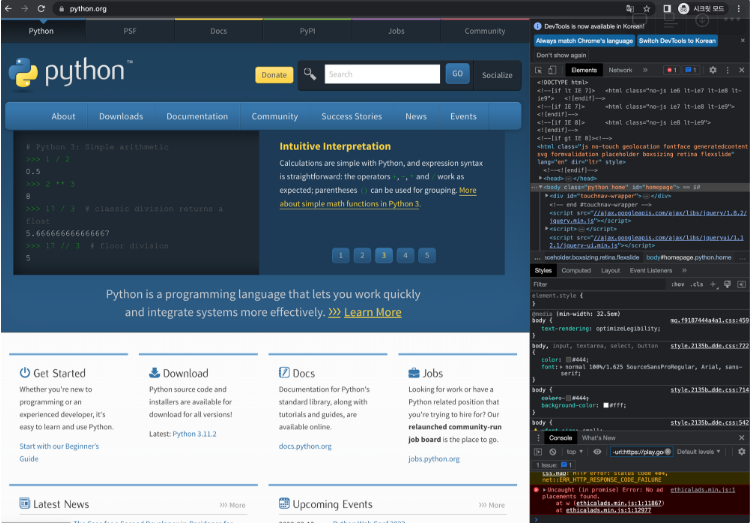Close the console drawer
This screenshot has height=524, width=751.
[741, 438]
